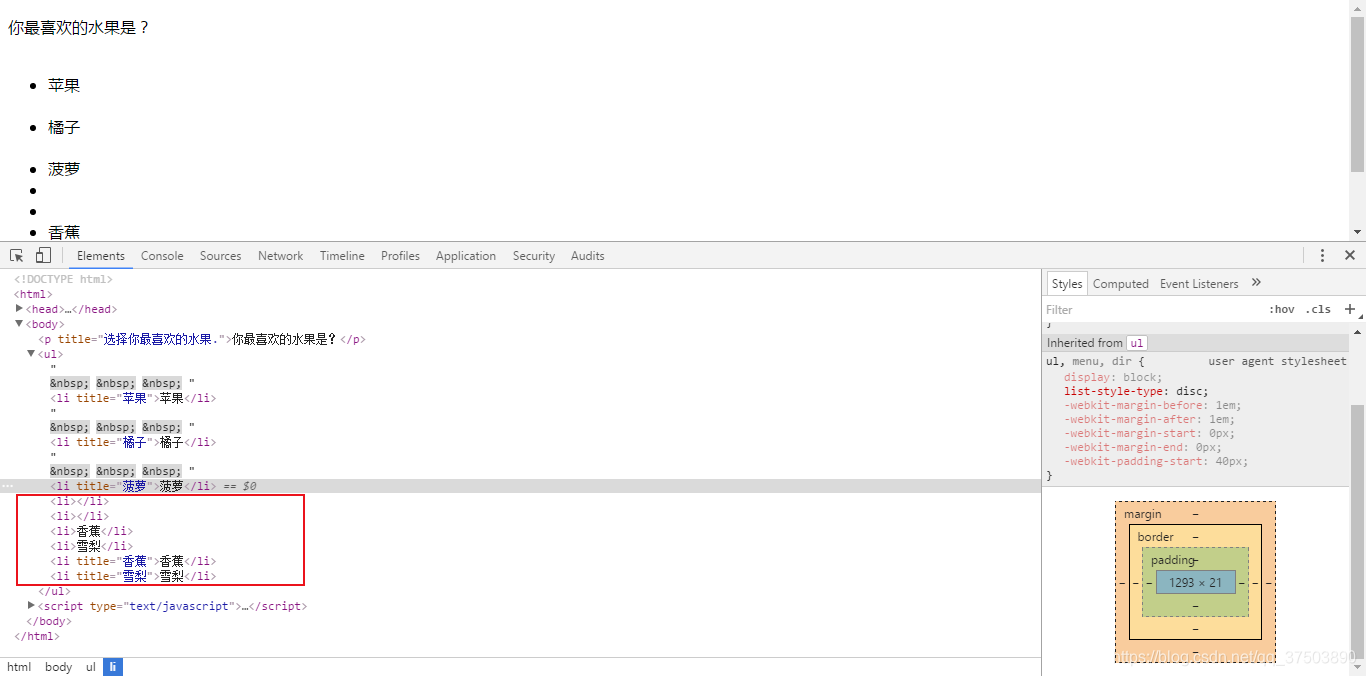Open the Console tab
1366x676 pixels.
(x=162, y=256)
